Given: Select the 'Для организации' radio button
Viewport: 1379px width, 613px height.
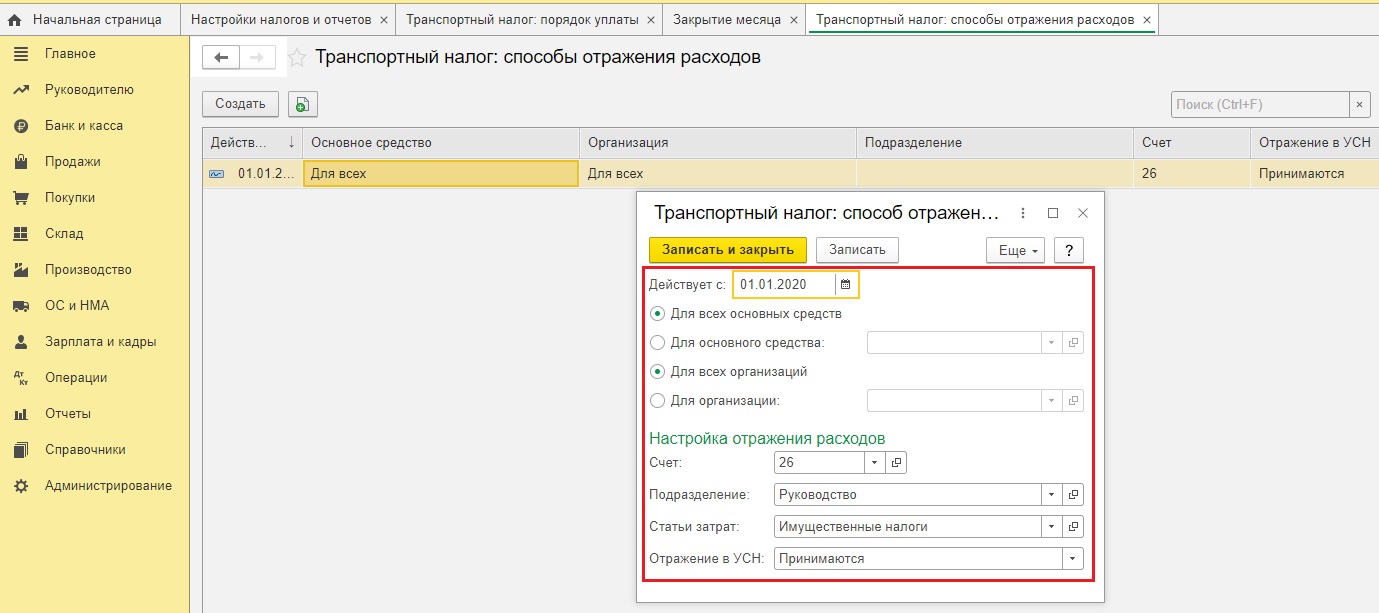Looking at the screenshot, I should (657, 401).
